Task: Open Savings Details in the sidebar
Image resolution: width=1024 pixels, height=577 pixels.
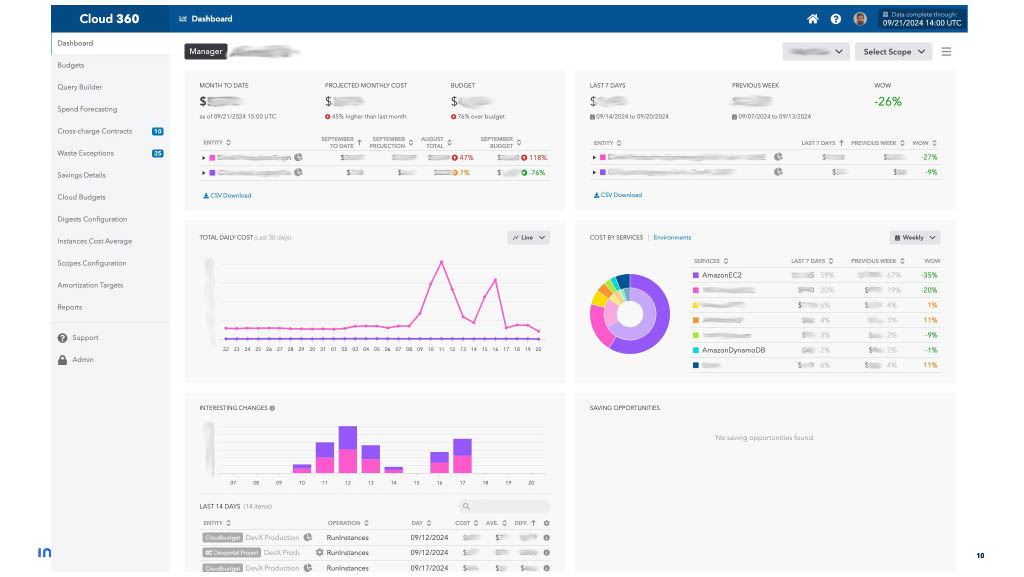Action: (81, 175)
